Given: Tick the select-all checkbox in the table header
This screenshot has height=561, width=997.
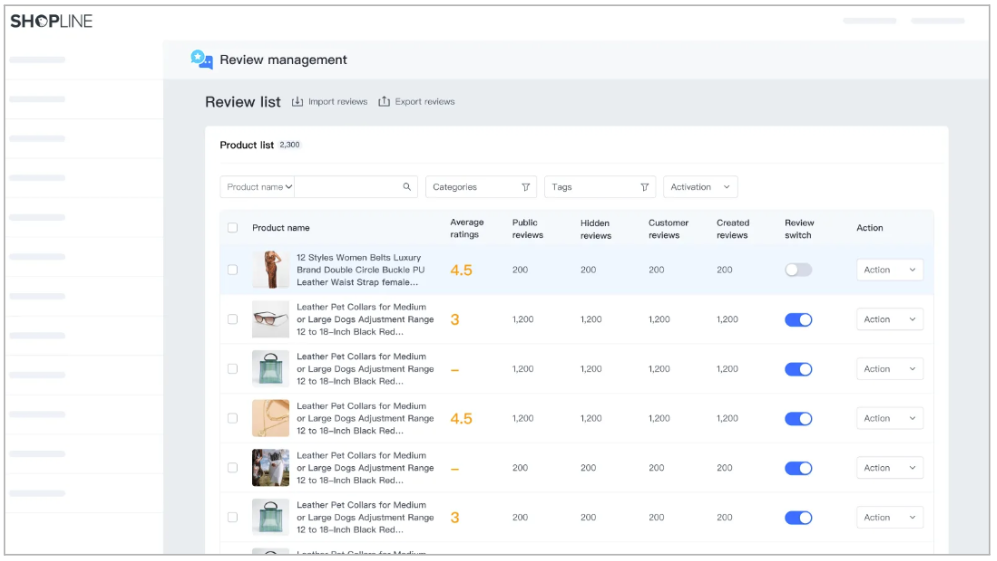Looking at the screenshot, I should tap(233, 228).
